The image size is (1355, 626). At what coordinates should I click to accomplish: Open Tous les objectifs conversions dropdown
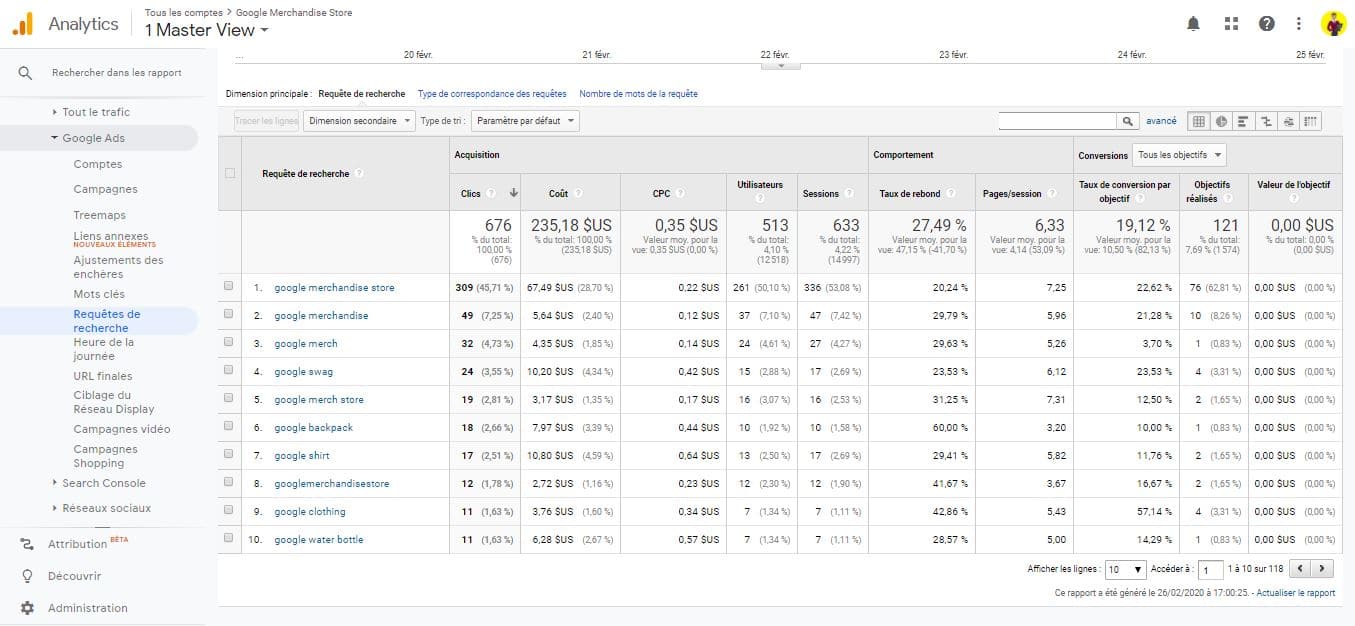[x=1179, y=155]
